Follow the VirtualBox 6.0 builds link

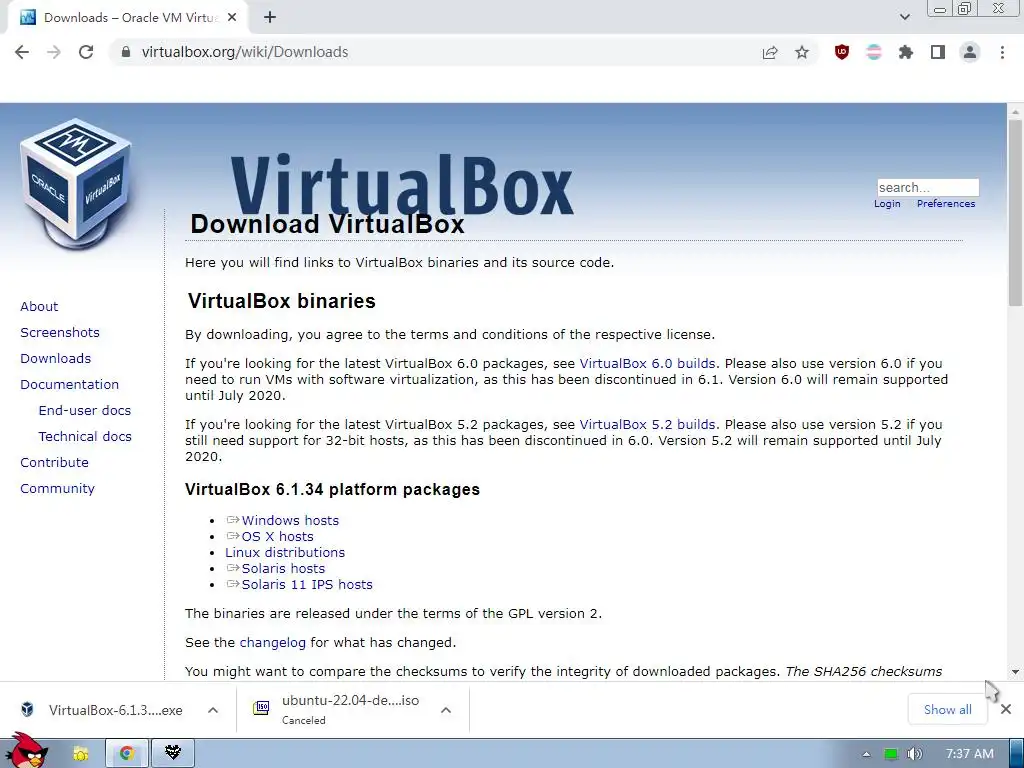point(647,364)
